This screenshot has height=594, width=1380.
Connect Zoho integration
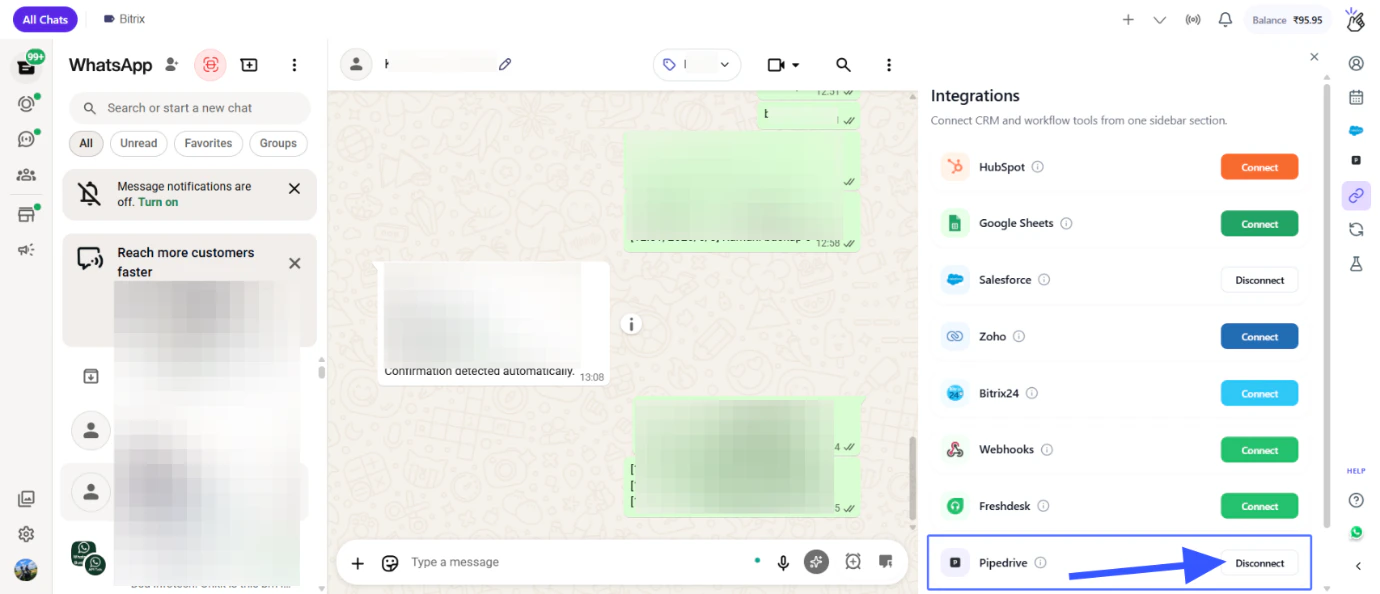coord(1259,337)
